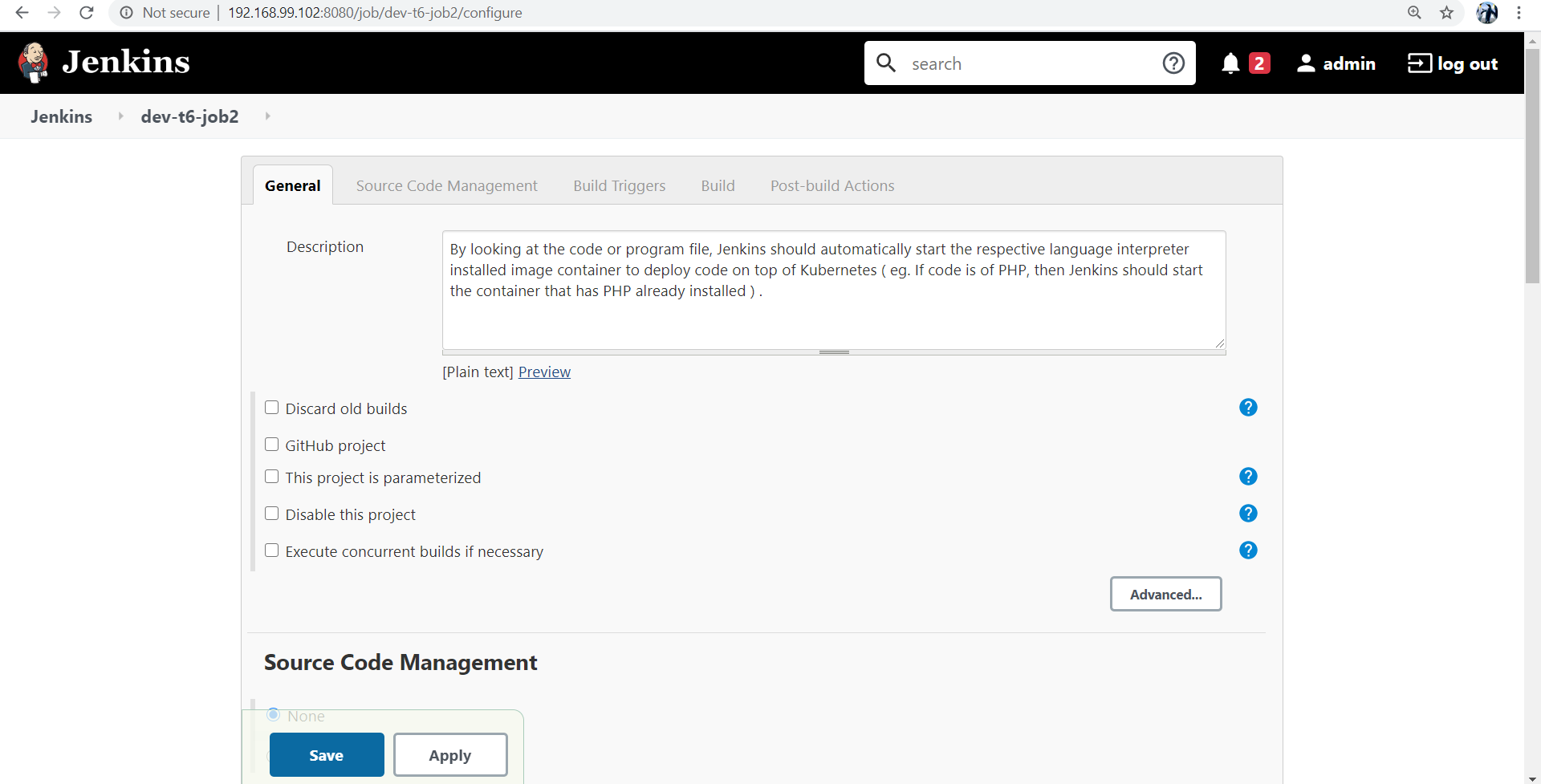This screenshot has height=784, width=1541.
Task: Open the Post-build Actions tab
Action: coord(832,185)
